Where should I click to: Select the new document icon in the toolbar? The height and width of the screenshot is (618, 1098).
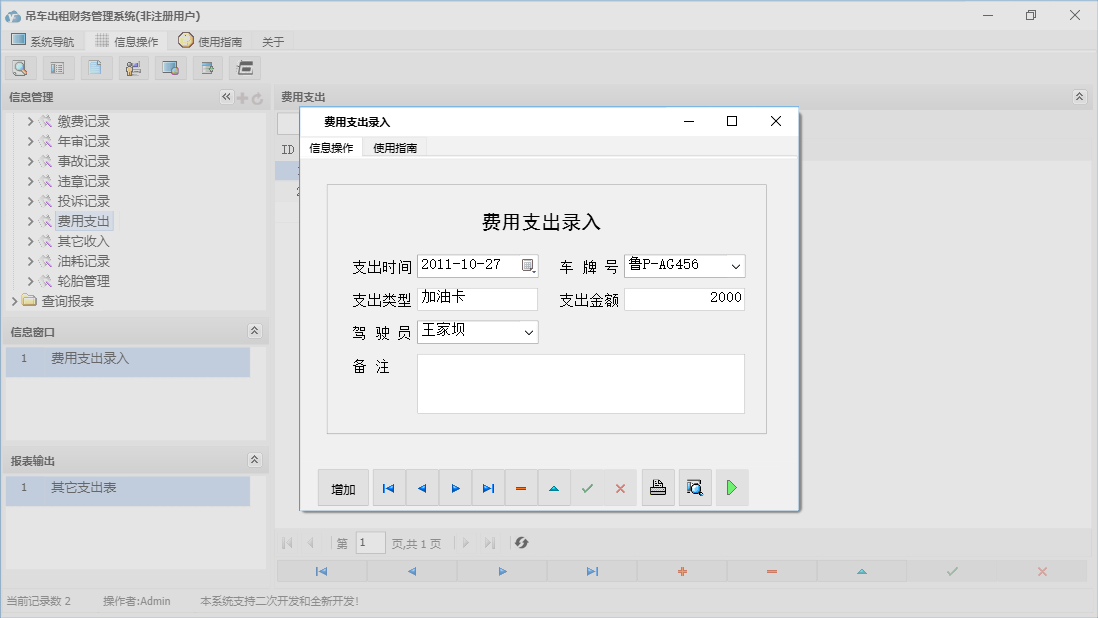click(96, 67)
